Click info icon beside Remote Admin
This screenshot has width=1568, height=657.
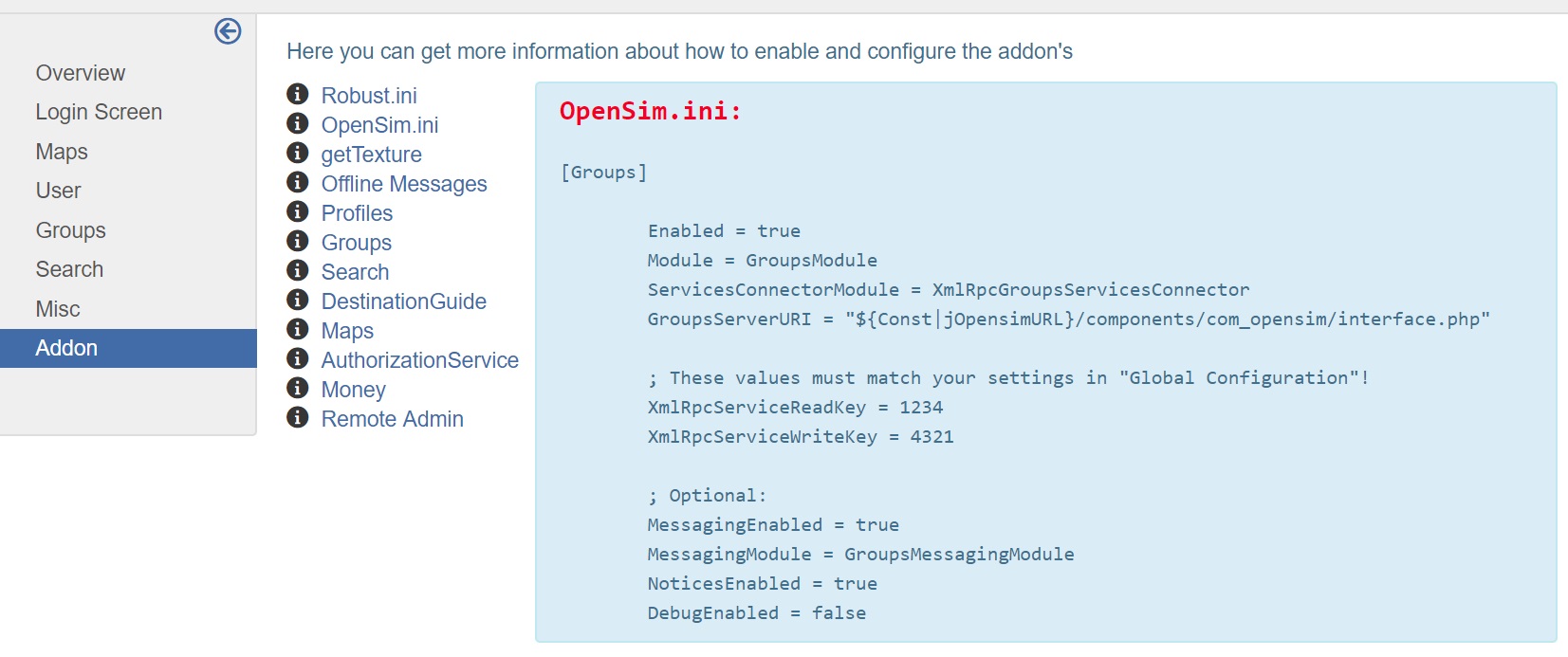click(298, 417)
